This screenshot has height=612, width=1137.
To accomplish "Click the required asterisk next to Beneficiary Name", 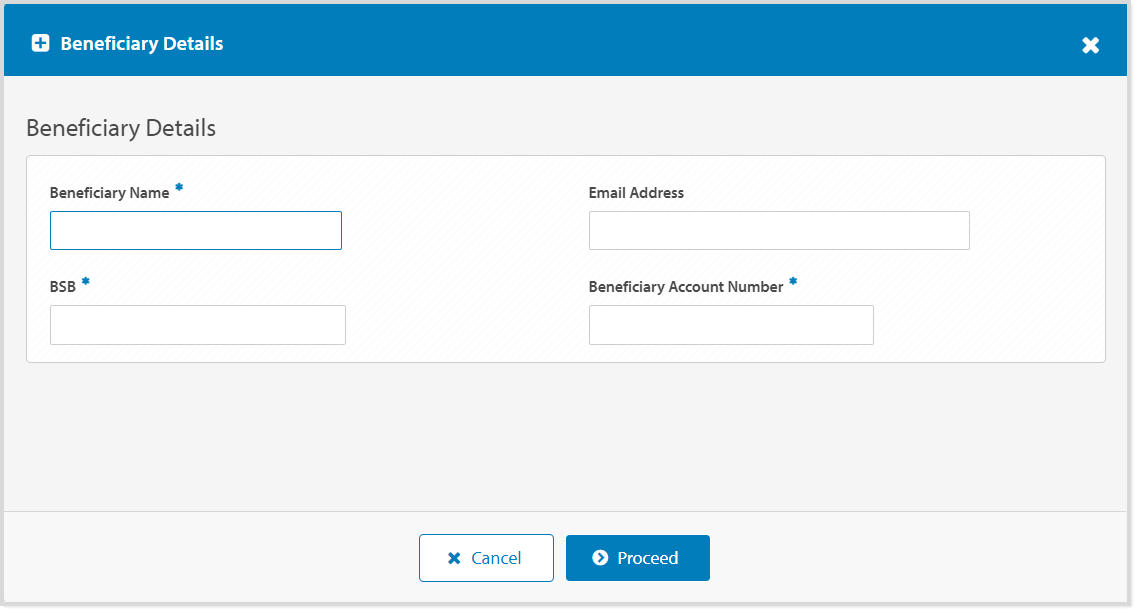I will (178, 186).
